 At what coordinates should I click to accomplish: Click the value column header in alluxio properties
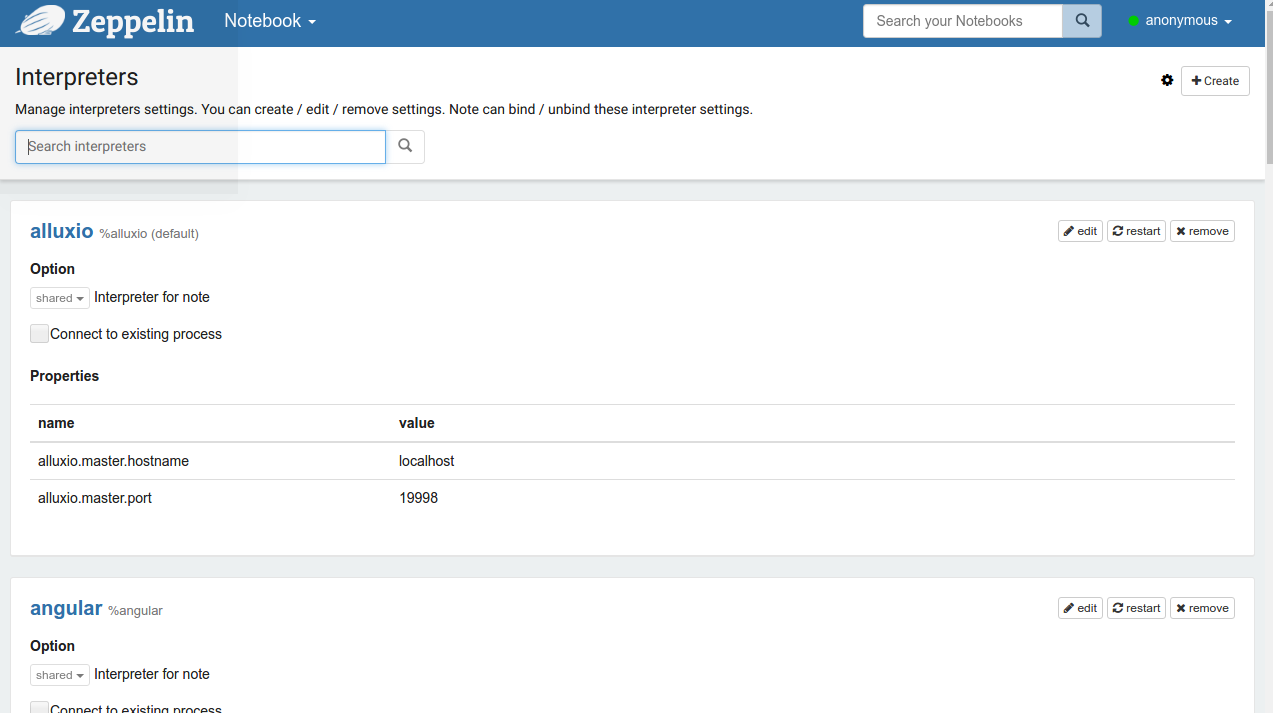(x=417, y=423)
